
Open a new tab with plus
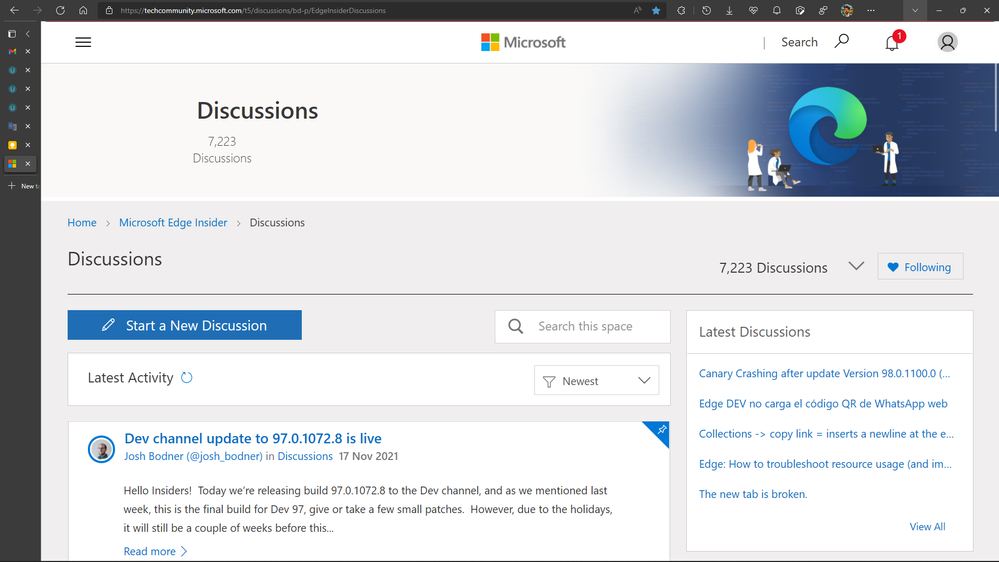click(11, 185)
